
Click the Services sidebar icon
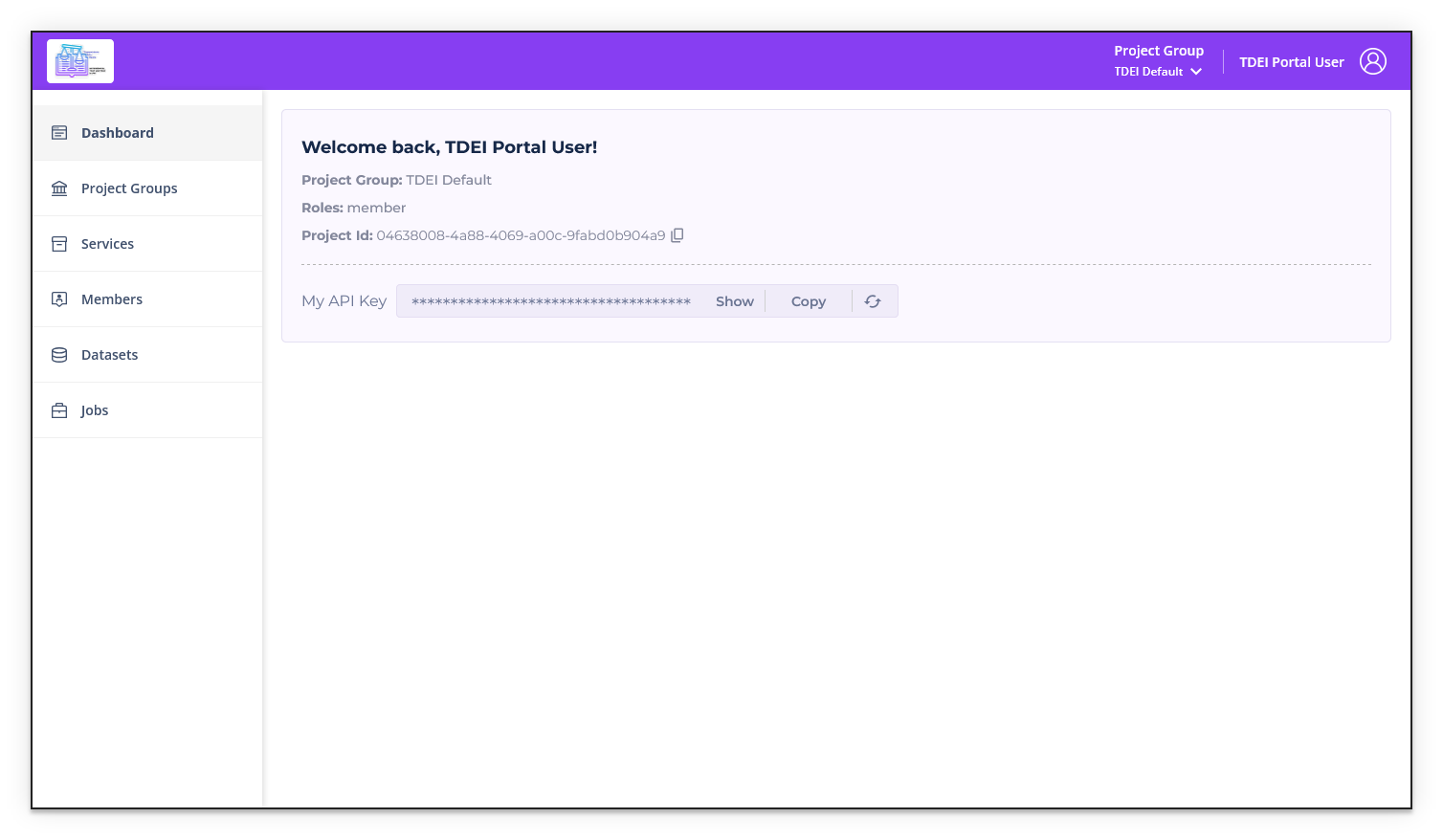coord(58,243)
